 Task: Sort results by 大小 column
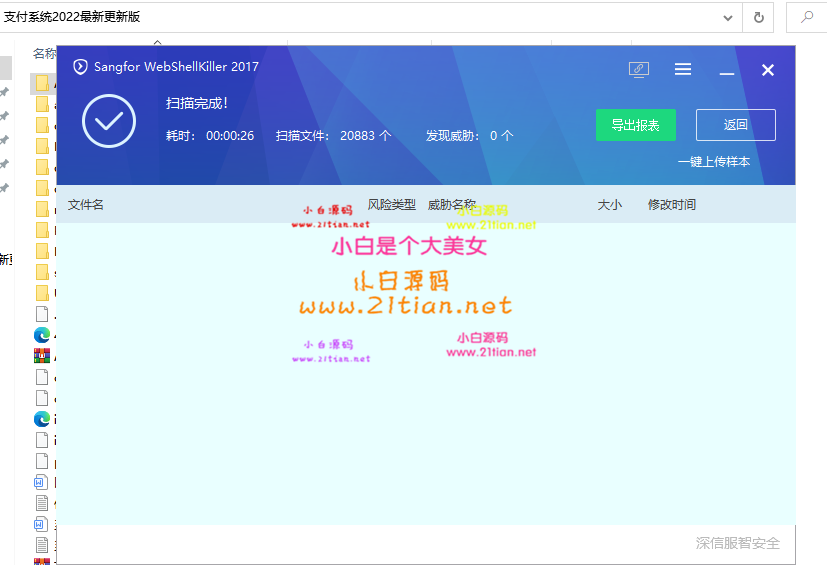[x=610, y=205]
